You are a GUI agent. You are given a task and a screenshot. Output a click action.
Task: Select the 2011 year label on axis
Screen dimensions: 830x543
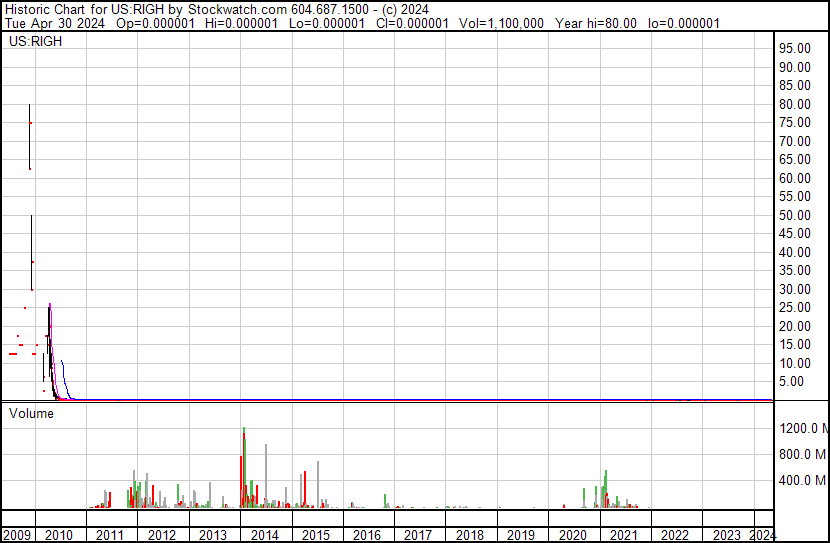[110, 535]
